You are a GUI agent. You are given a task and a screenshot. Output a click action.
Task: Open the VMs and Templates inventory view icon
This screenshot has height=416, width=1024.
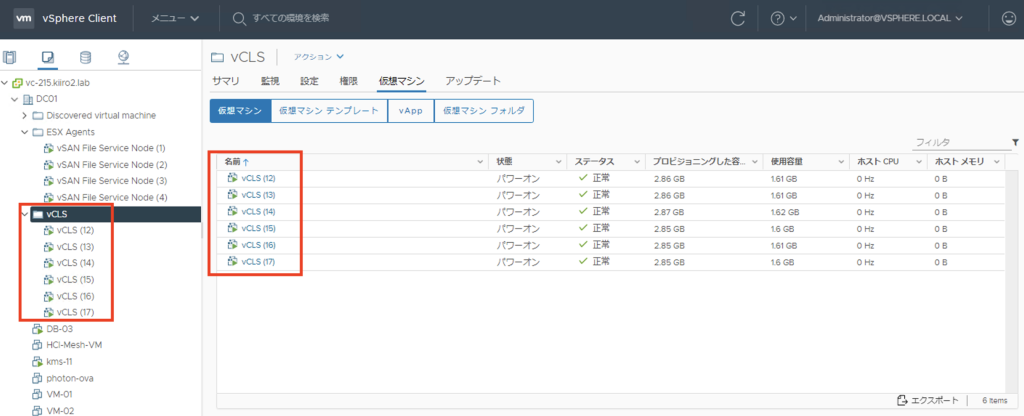pyautogui.click(x=47, y=57)
